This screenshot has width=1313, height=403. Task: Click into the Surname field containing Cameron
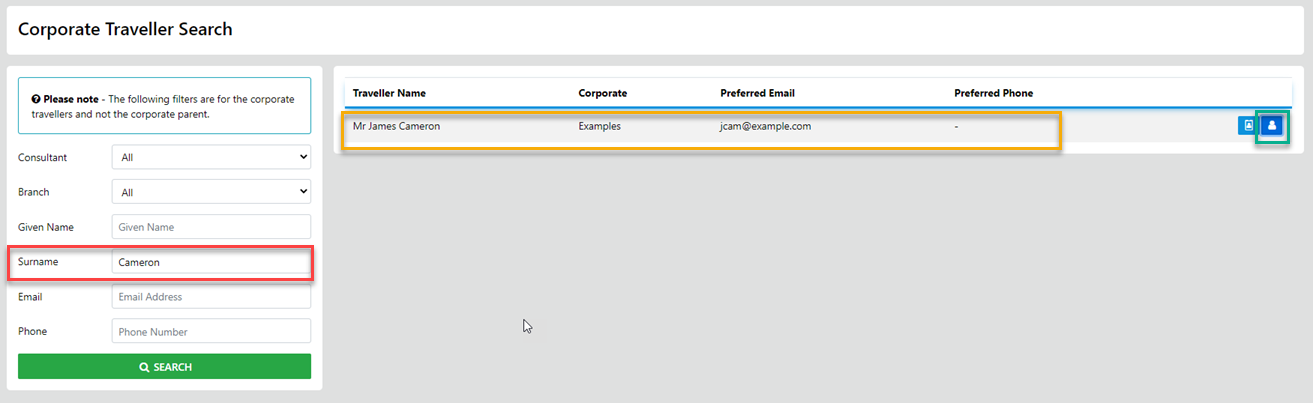click(x=211, y=262)
